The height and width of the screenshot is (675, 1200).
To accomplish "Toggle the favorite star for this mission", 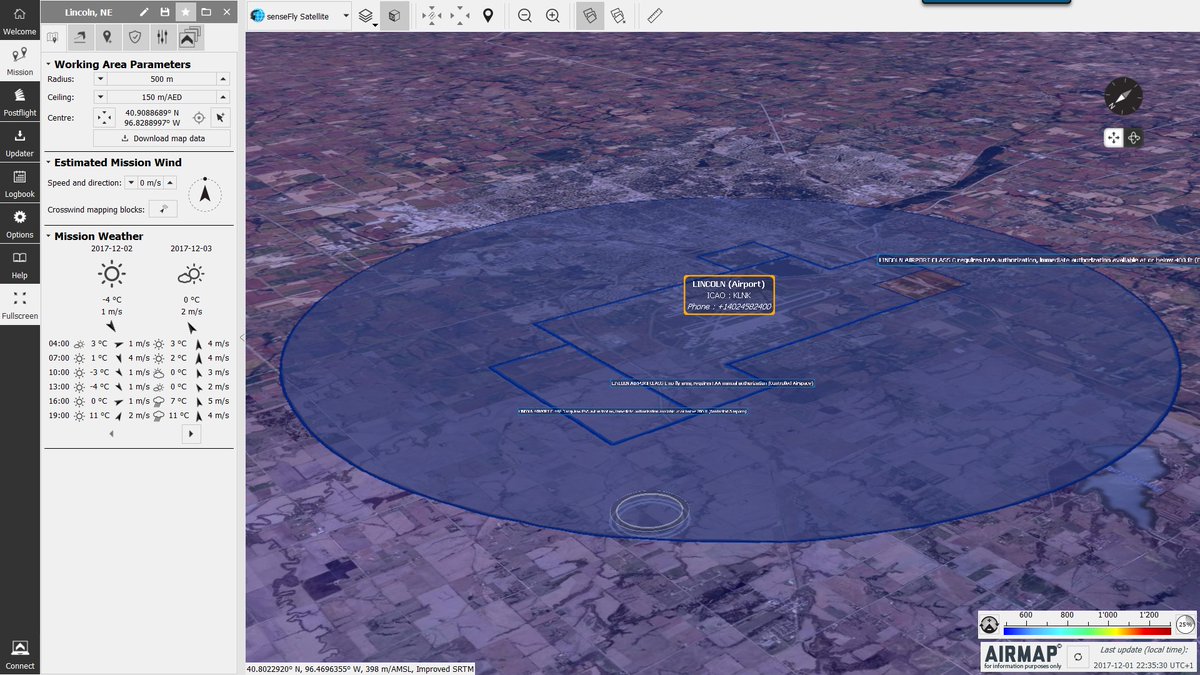I will tap(185, 13).
